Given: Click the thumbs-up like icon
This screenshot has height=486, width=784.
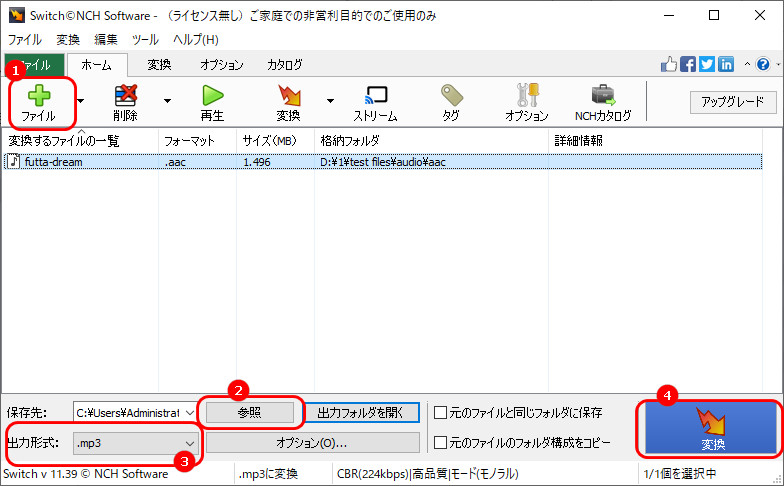Looking at the screenshot, I should (x=668, y=64).
